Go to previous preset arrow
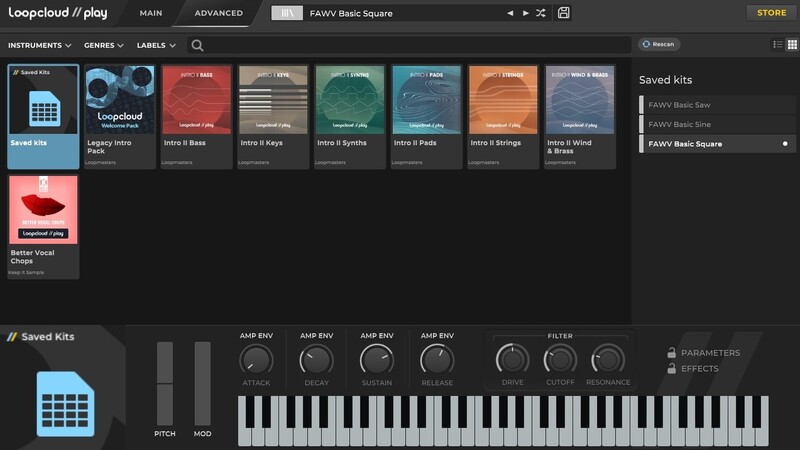 [x=510, y=13]
